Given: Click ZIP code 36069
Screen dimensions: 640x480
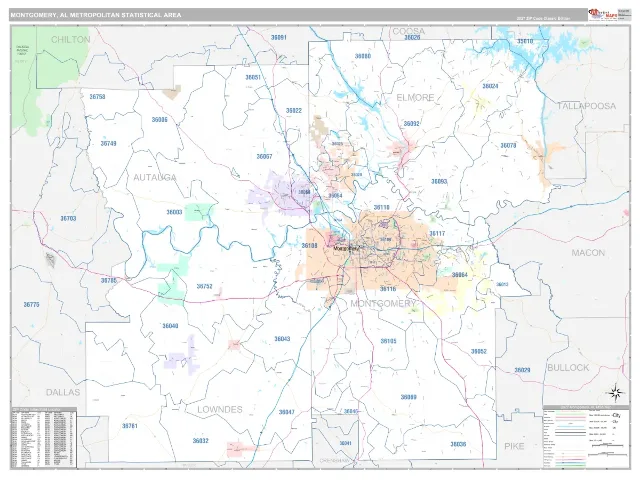Looking at the screenshot, I should pyautogui.click(x=409, y=397).
